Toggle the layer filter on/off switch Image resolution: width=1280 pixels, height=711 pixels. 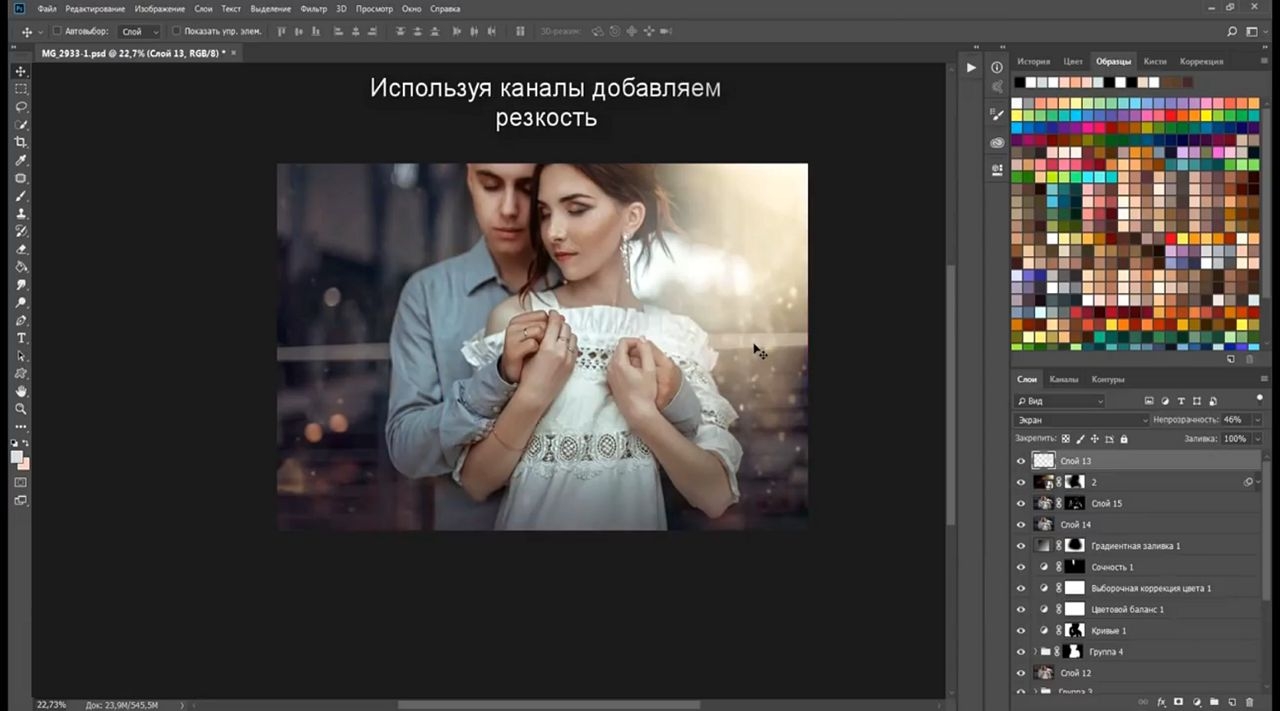(x=1259, y=398)
